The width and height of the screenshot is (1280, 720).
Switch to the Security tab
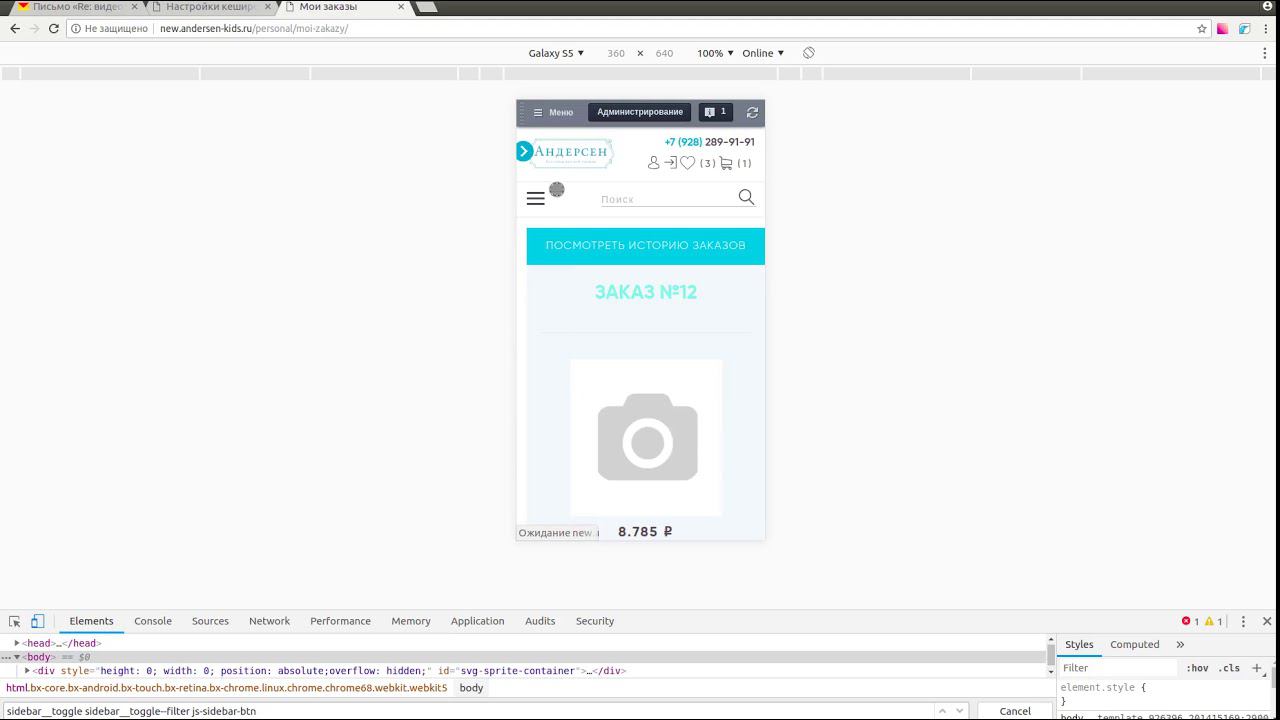click(x=595, y=621)
